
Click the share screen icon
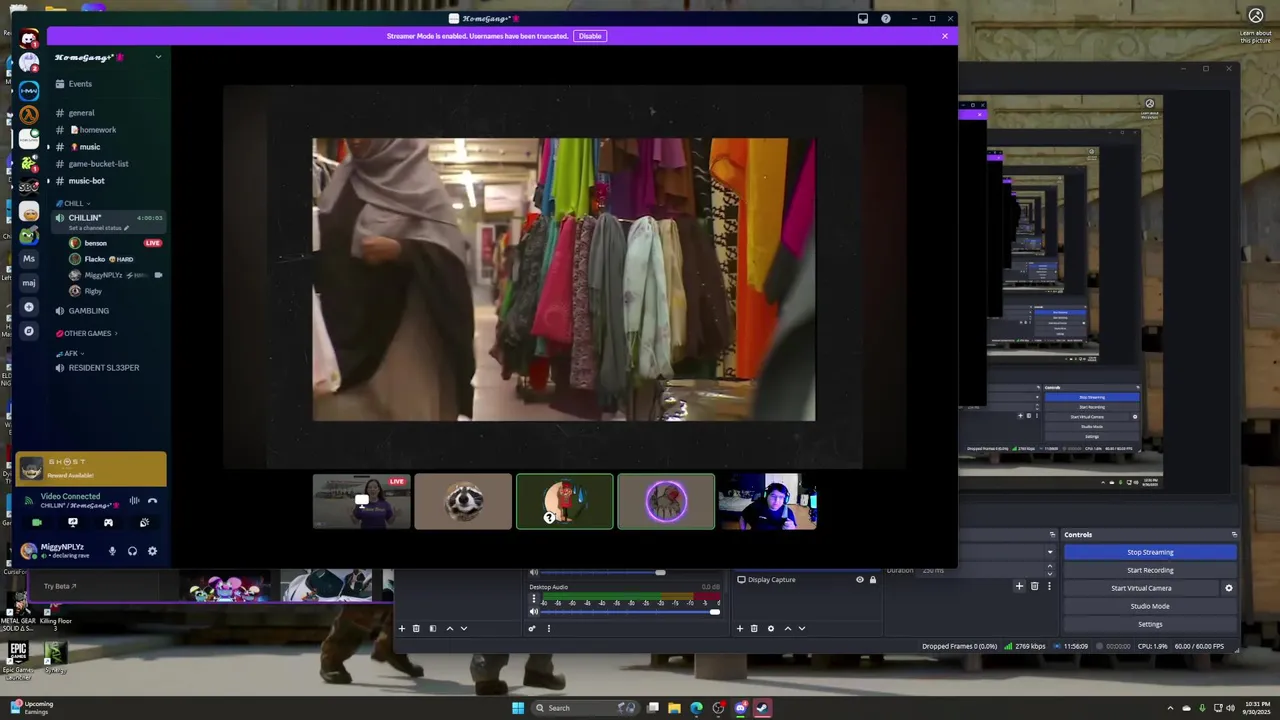[x=72, y=522]
